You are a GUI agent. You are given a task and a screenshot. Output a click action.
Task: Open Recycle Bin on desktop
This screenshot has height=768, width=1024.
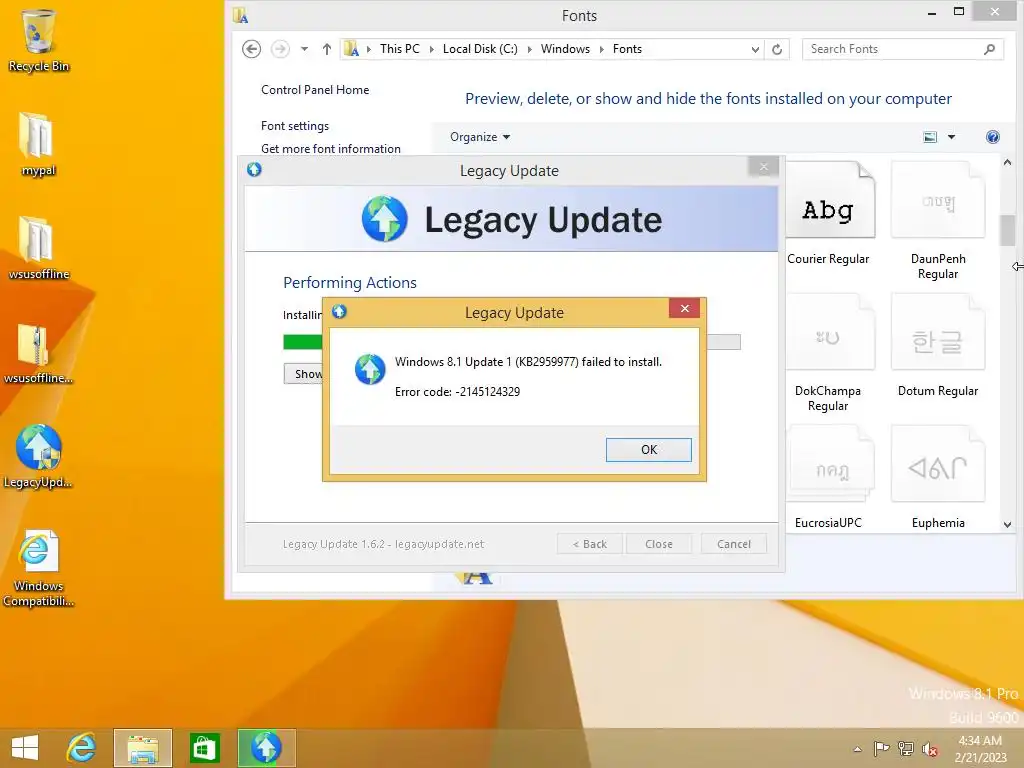(x=39, y=41)
